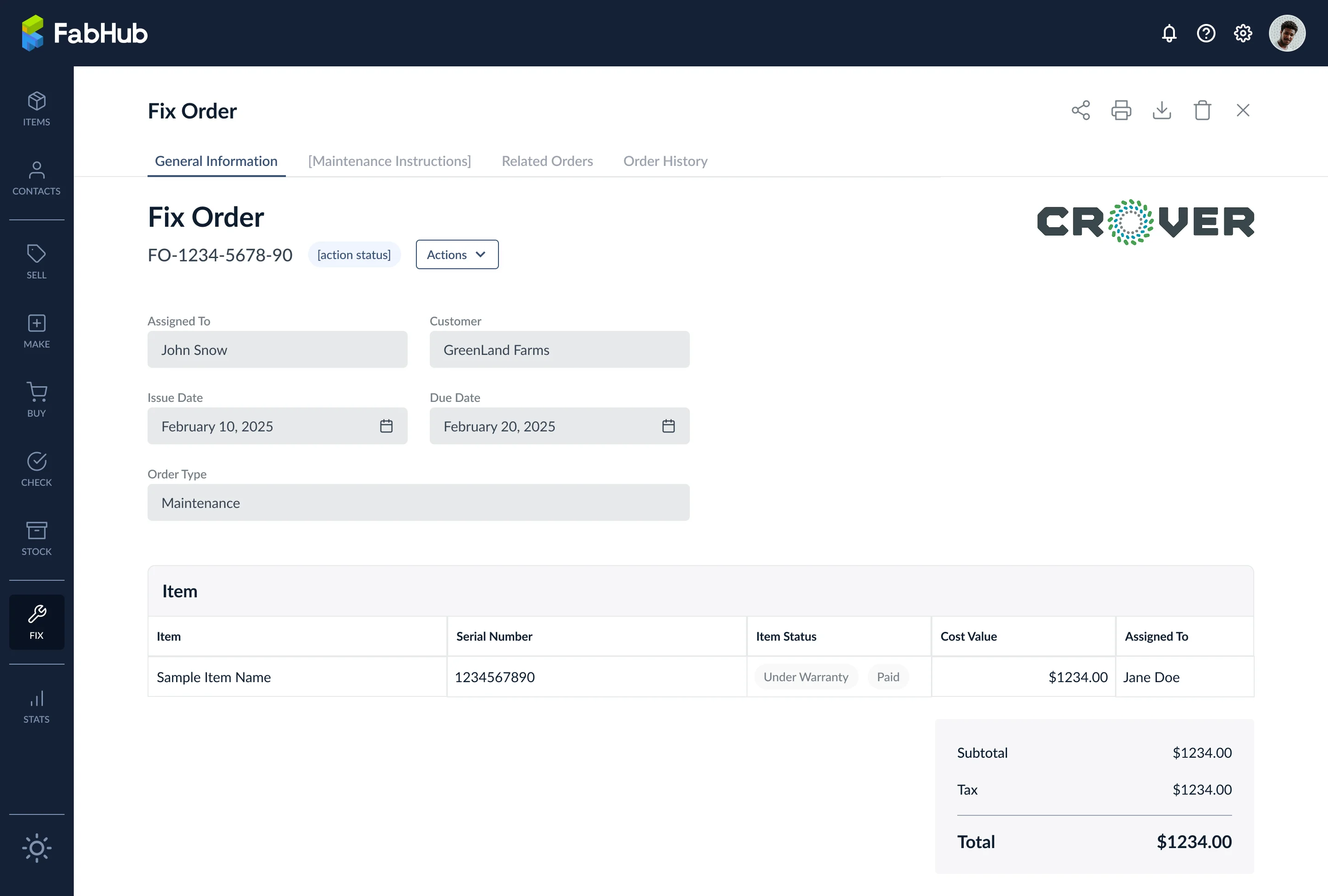Click the Cost Value column header
The image size is (1328, 896).
[x=1023, y=636]
